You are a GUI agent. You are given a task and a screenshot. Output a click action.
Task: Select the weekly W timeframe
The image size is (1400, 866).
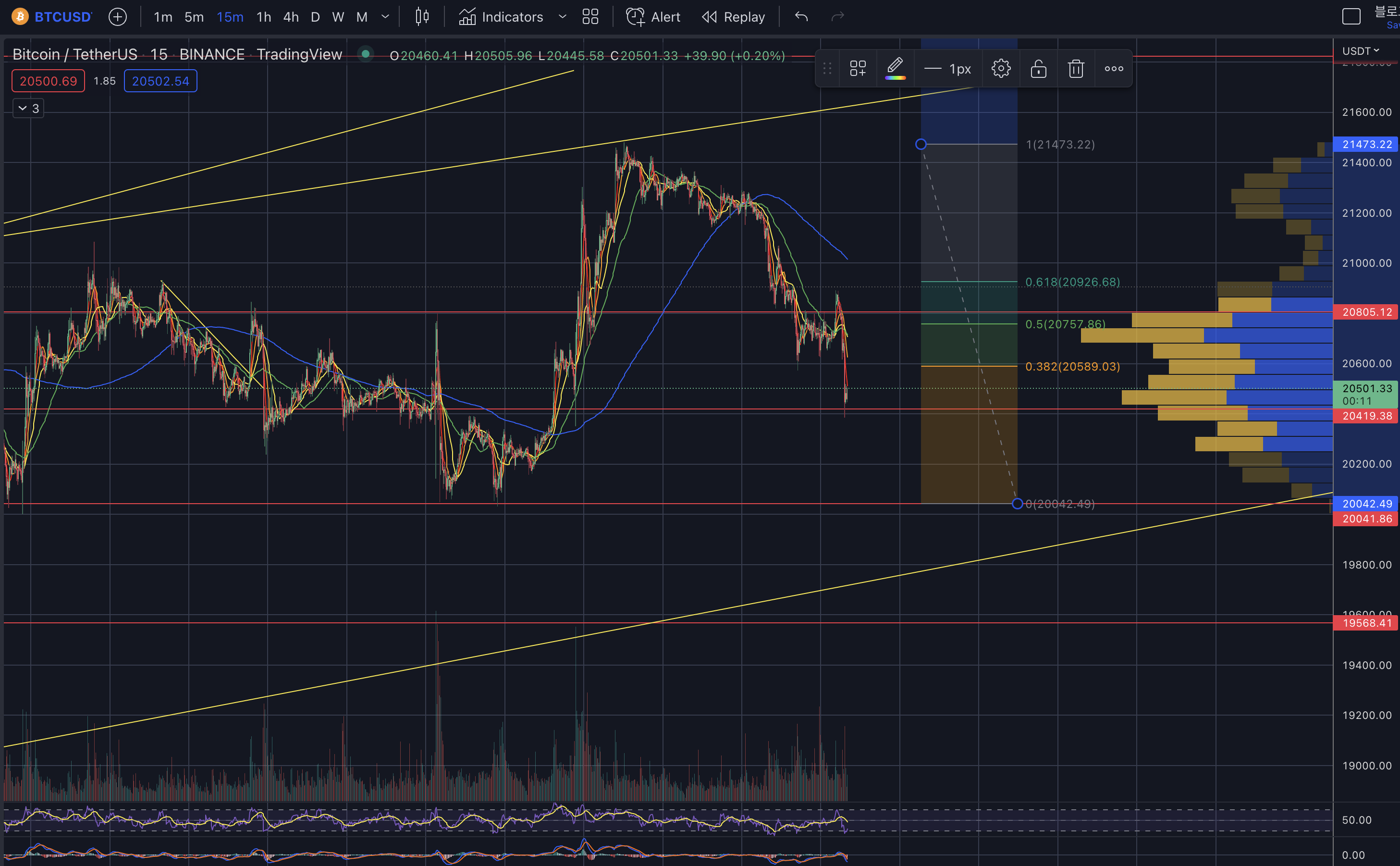338,17
